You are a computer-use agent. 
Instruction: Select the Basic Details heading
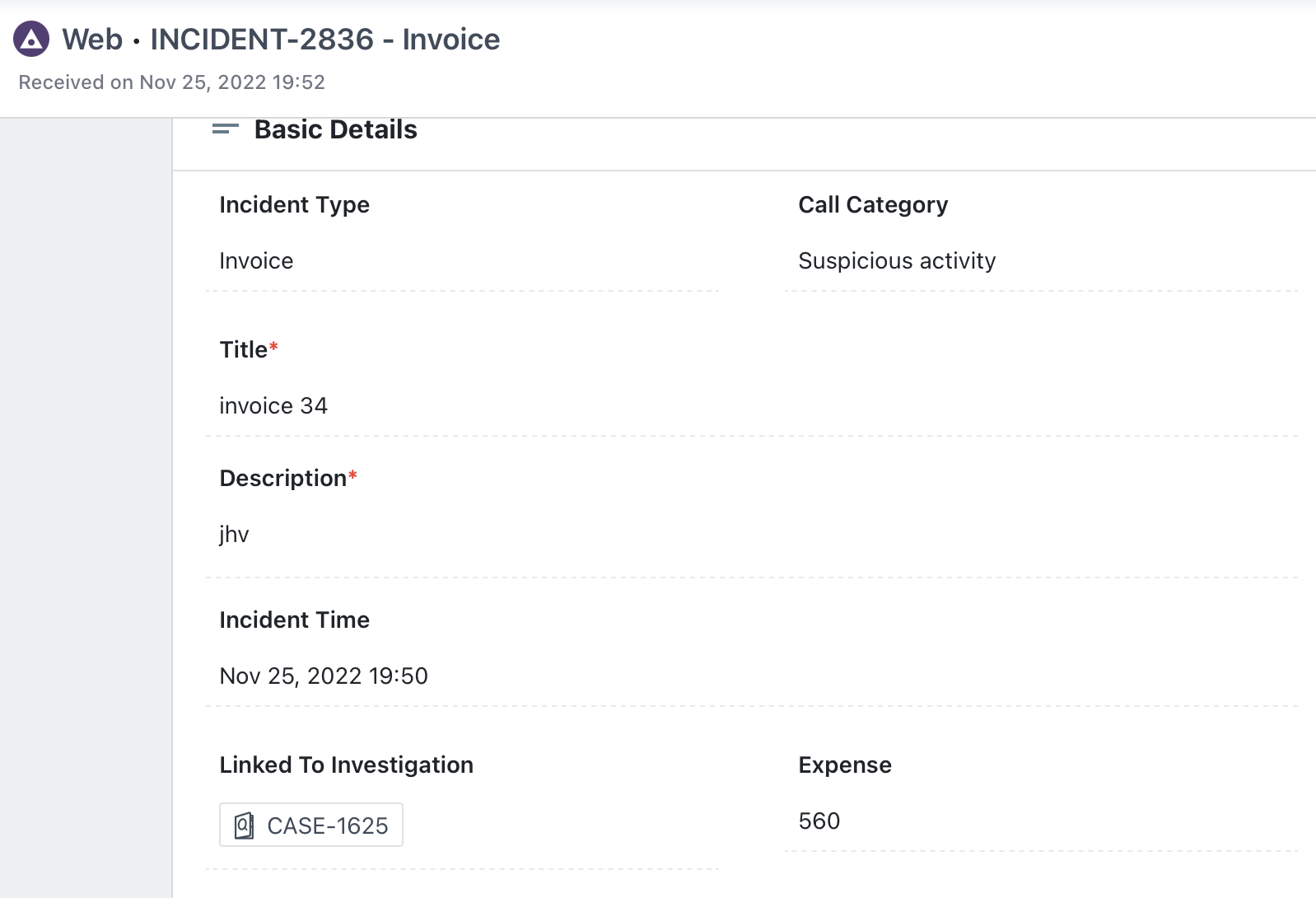(x=335, y=129)
